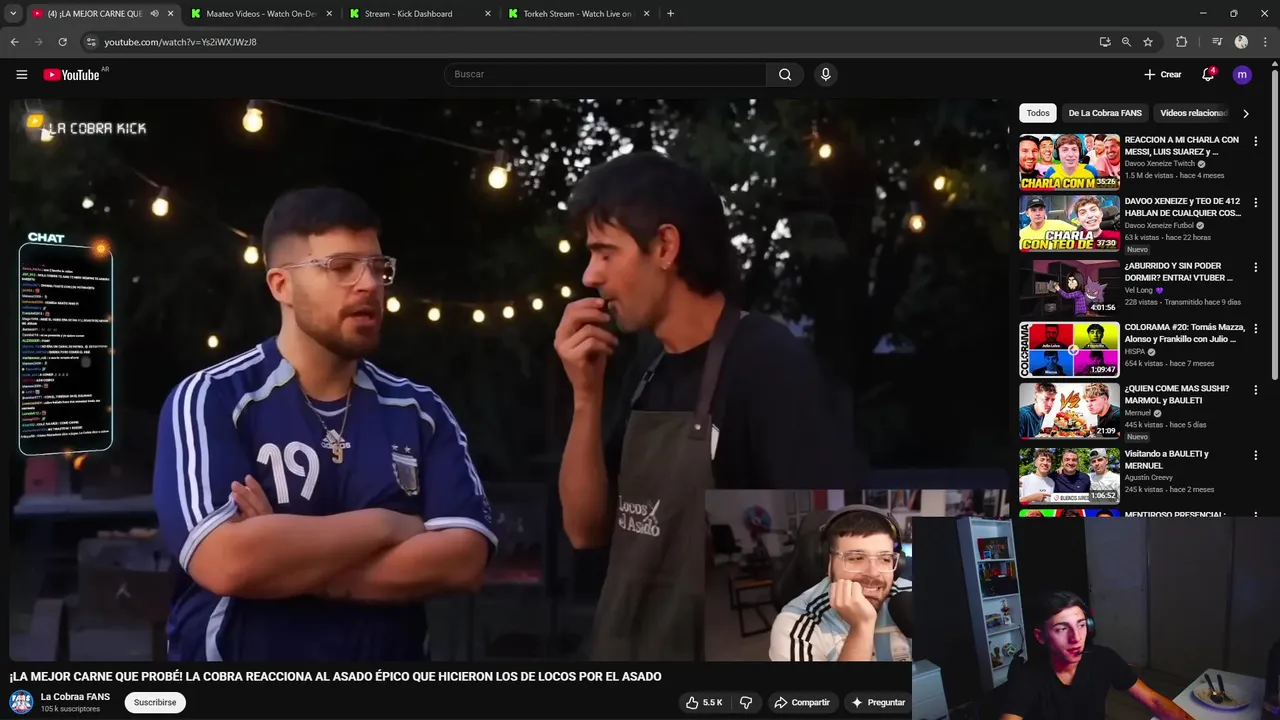This screenshot has width=1280, height=720.
Task: Close the 'LA MEJOR CARNE' YouTube tab
Action: [171, 14]
